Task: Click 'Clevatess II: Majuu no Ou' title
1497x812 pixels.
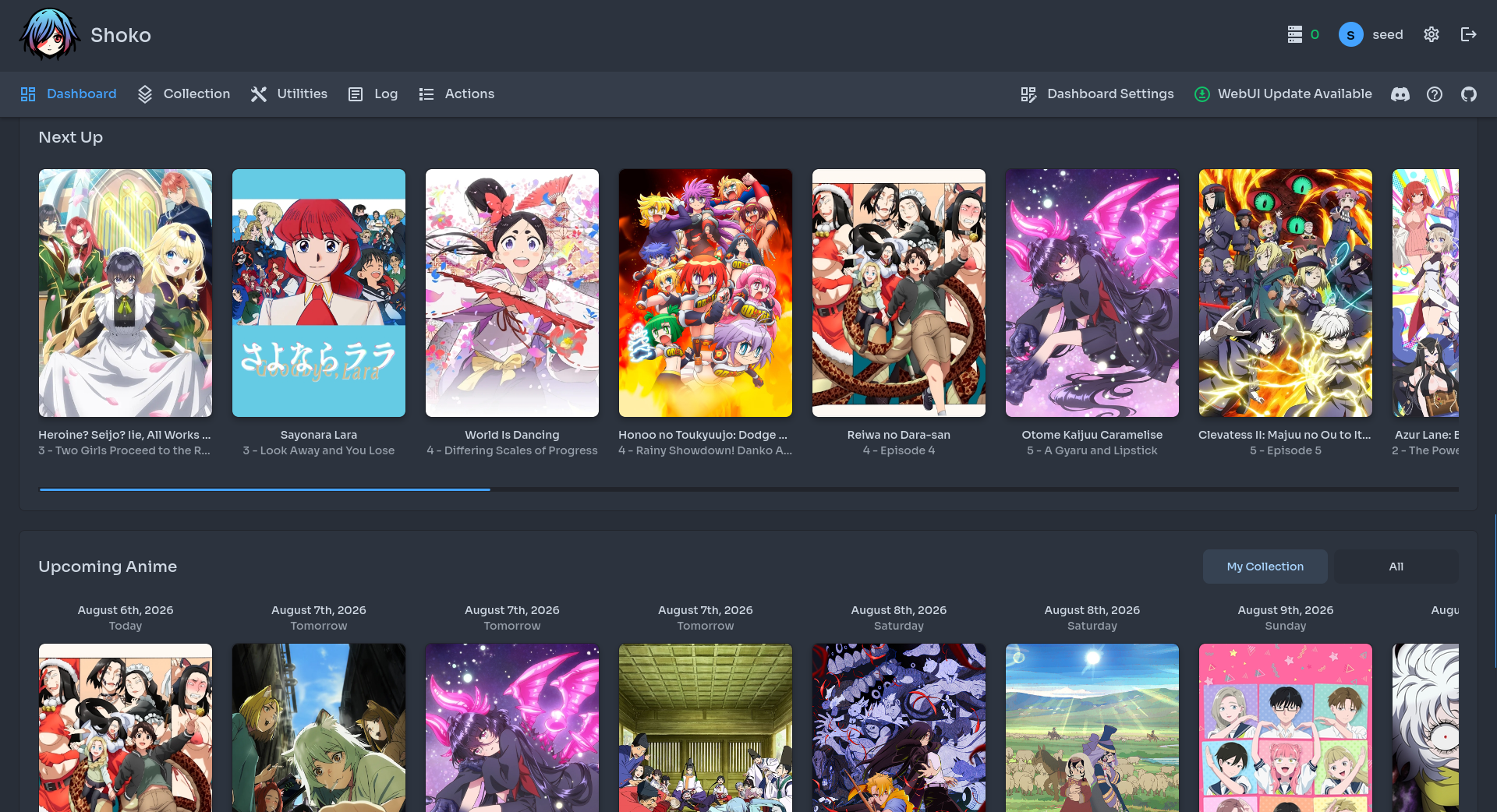Action: point(1285,435)
